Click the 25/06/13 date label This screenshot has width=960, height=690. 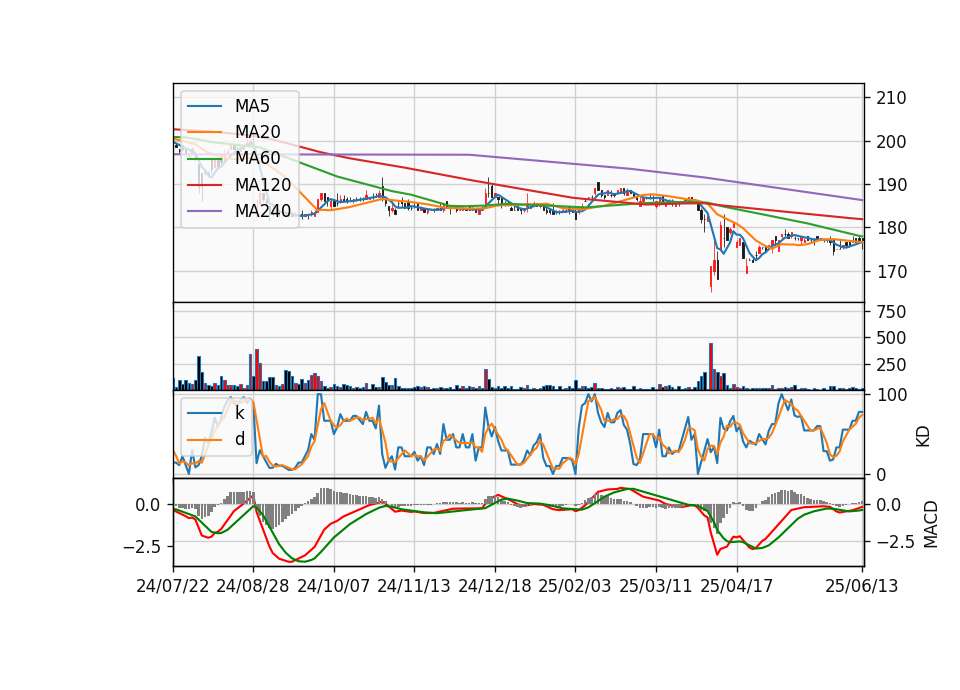tap(861, 586)
